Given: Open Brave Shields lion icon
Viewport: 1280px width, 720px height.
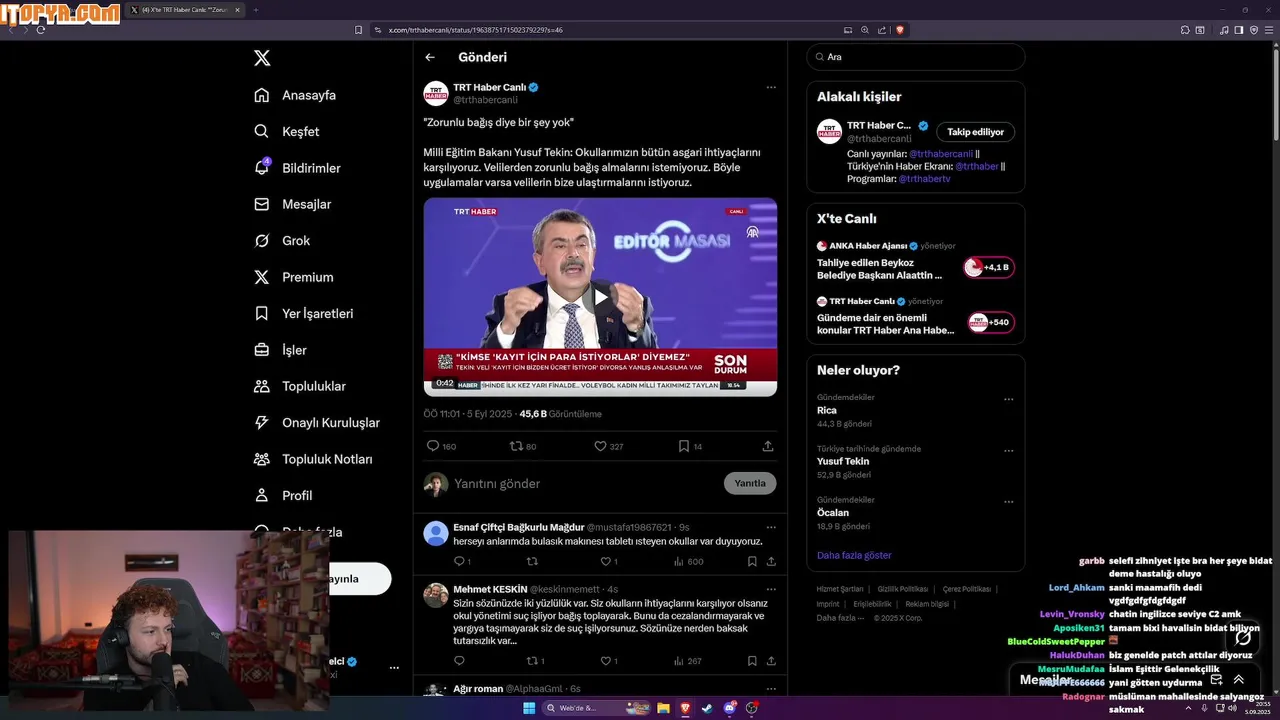Looking at the screenshot, I should [x=900, y=30].
